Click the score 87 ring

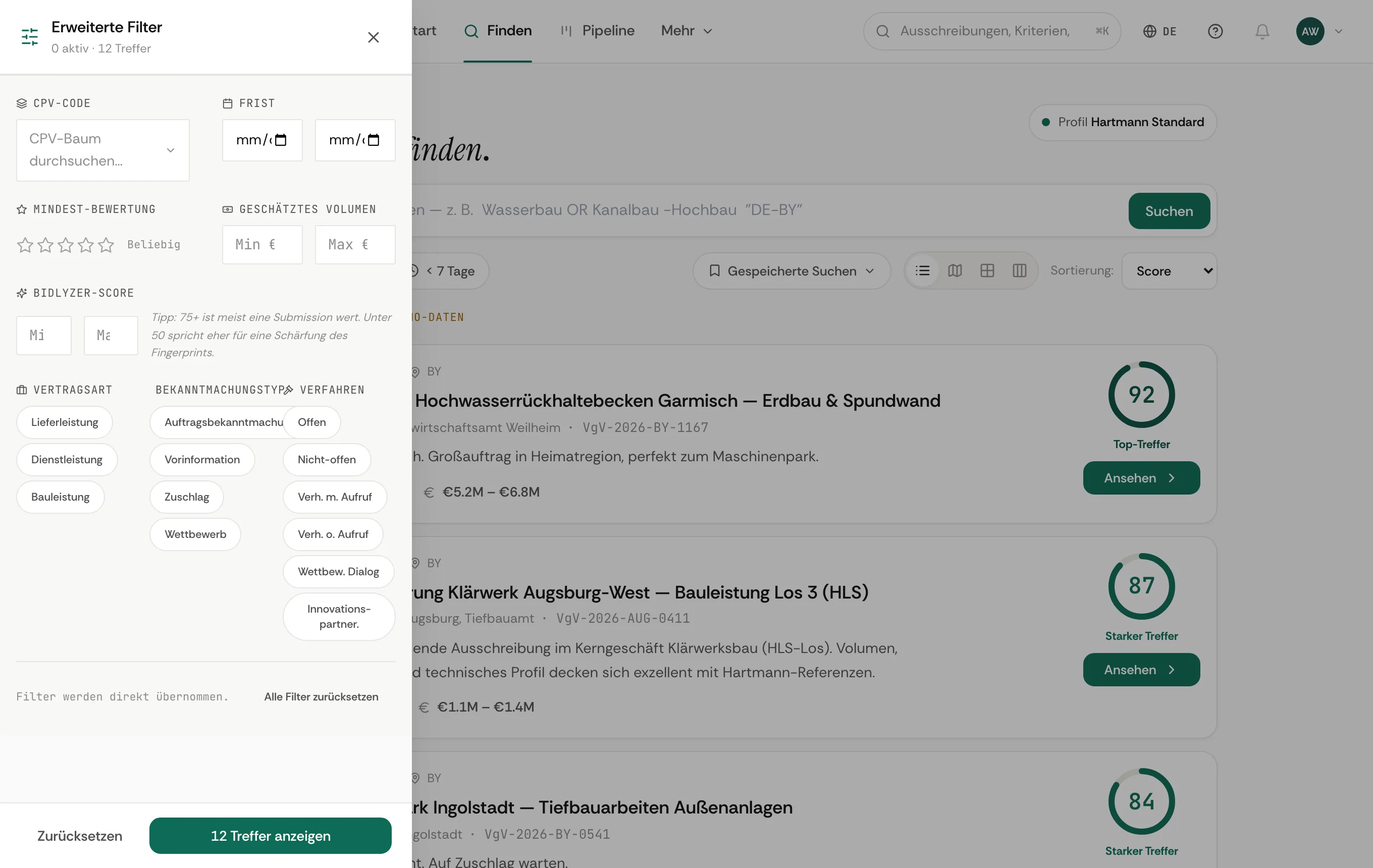click(x=1141, y=586)
